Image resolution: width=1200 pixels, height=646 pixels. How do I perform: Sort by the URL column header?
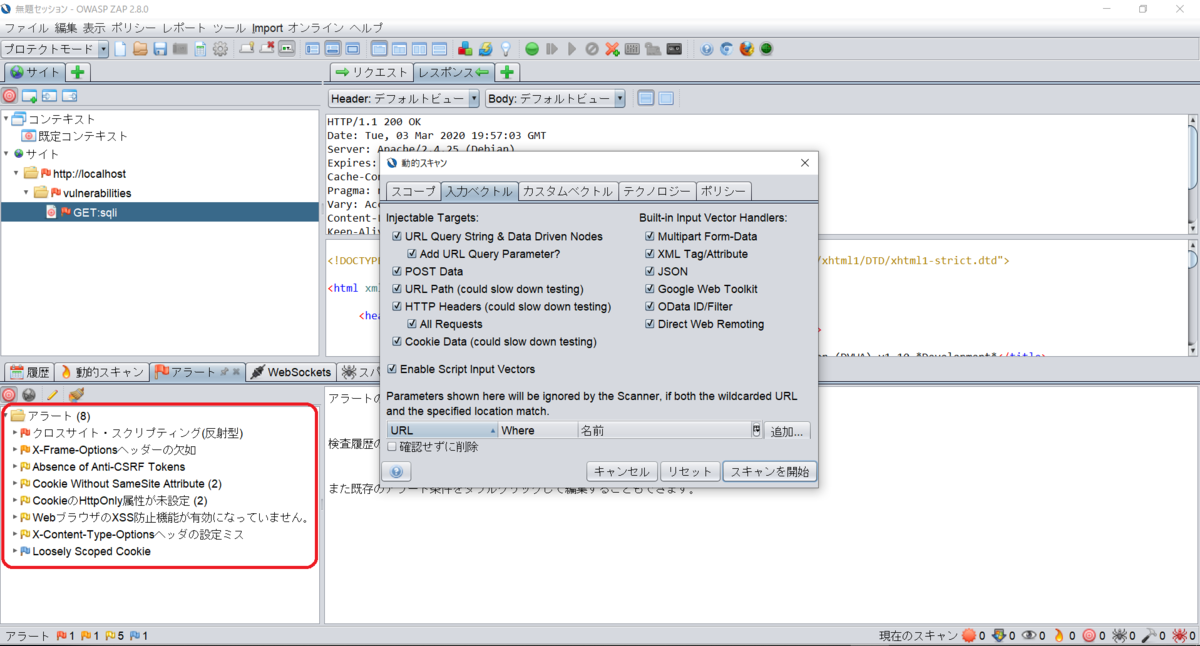442,431
